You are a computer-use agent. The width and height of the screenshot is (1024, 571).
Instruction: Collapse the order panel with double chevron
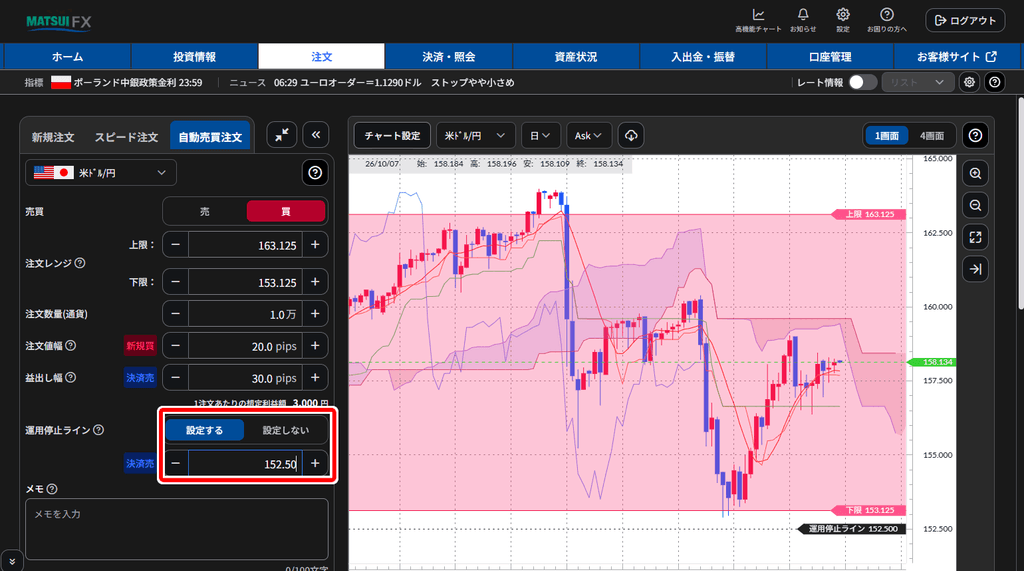click(x=315, y=135)
